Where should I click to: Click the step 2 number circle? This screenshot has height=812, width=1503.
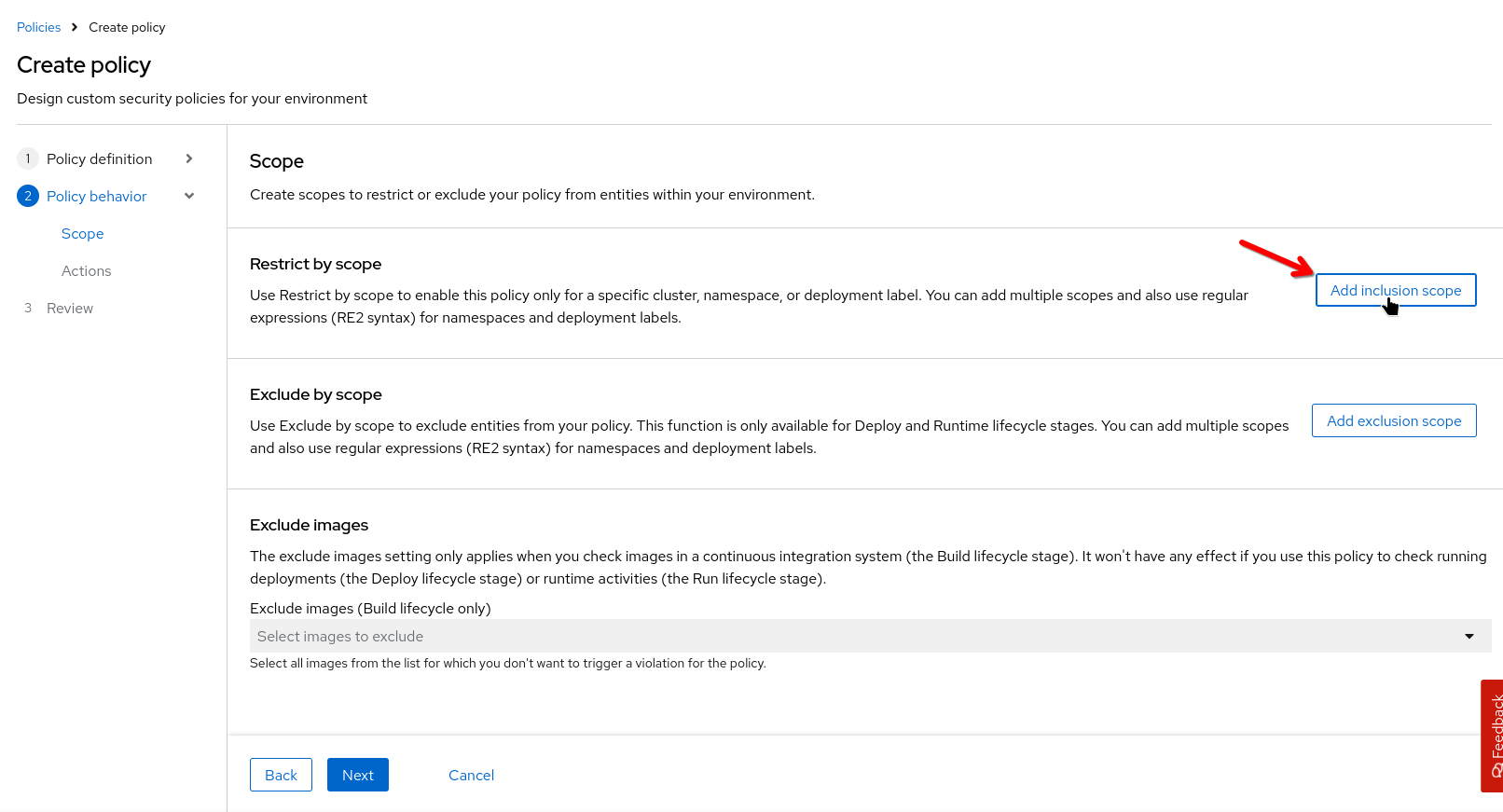[x=28, y=196]
